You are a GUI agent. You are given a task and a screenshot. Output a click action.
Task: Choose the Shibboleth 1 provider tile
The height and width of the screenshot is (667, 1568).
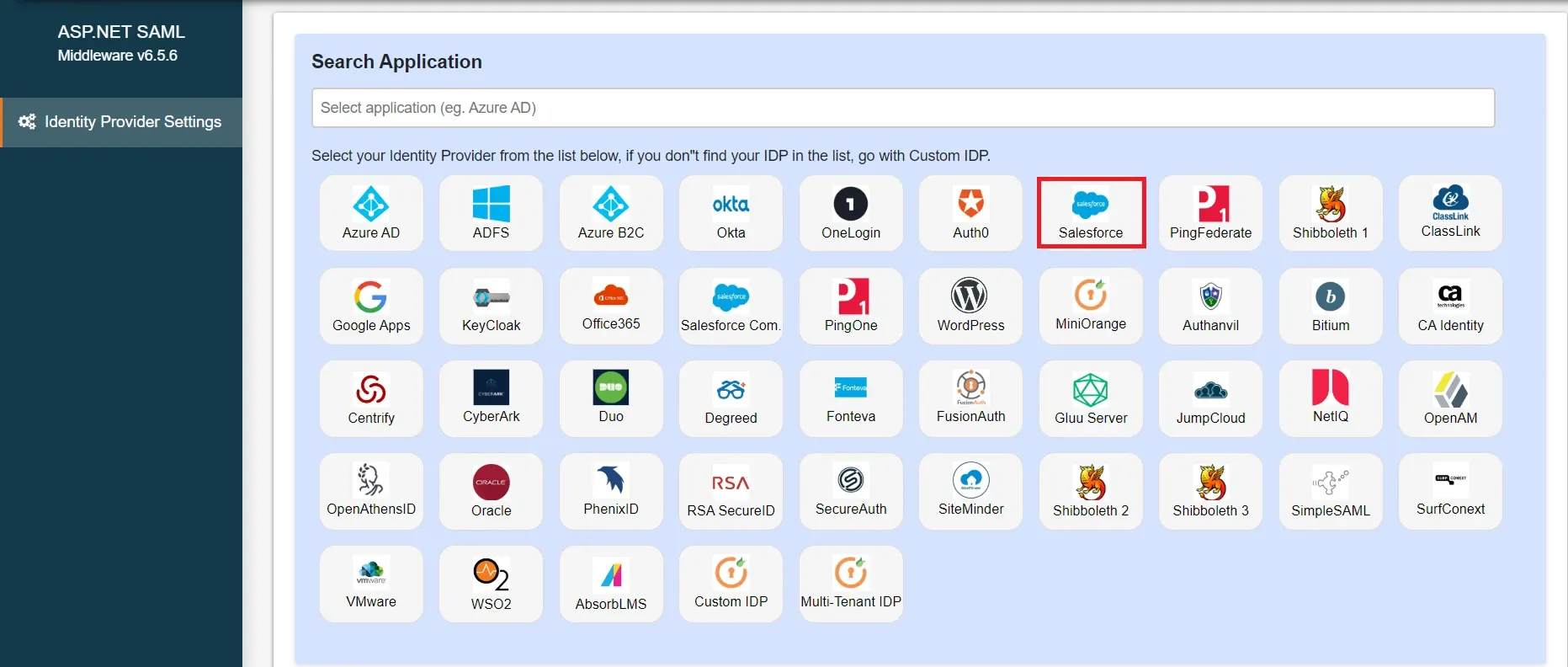point(1331,213)
